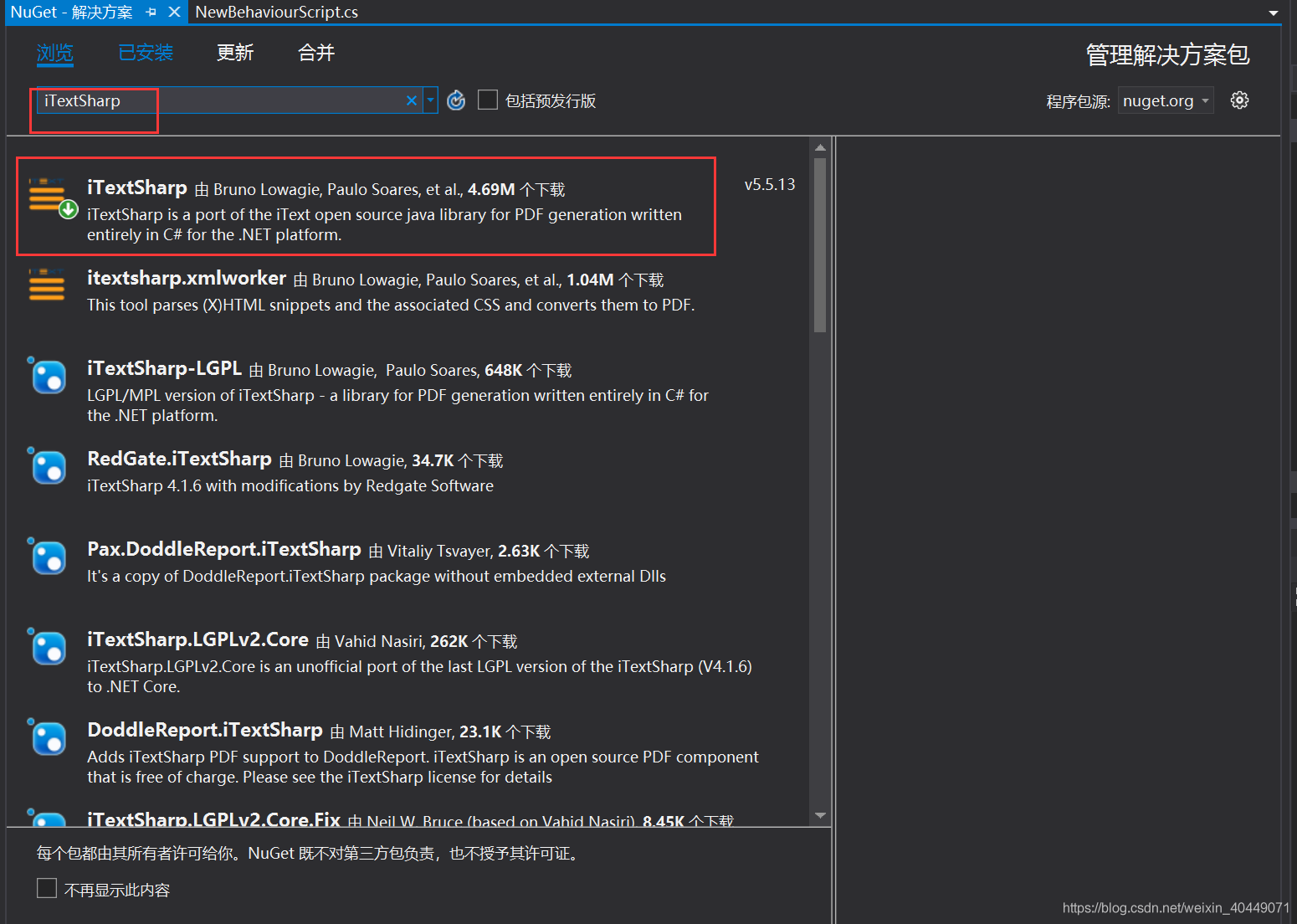Click the 34.7K downloads count
This screenshot has width=1297, height=924.
click(x=433, y=460)
